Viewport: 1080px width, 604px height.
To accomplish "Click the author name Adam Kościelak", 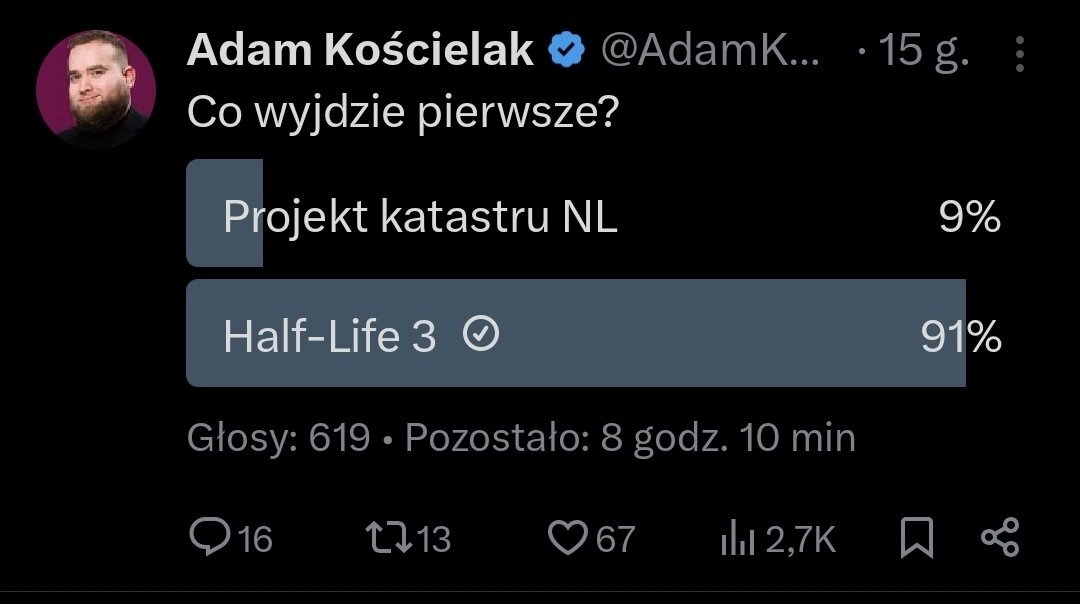I will click(360, 50).
